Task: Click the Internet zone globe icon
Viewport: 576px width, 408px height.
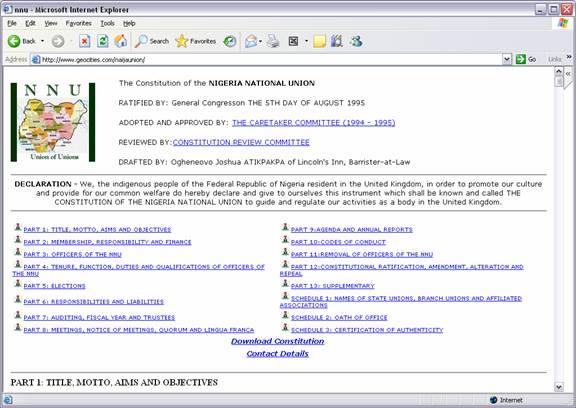Action: click(x=494, y=400)
